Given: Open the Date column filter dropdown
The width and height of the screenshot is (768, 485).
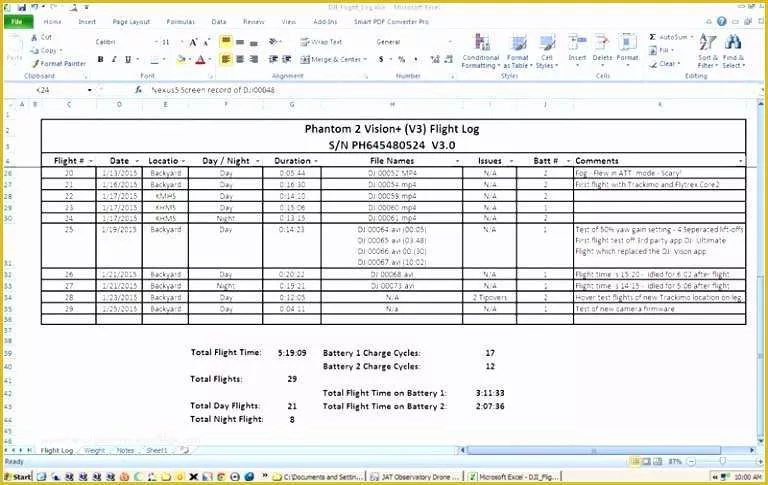Looking at the screenshot, I should 137,161.
